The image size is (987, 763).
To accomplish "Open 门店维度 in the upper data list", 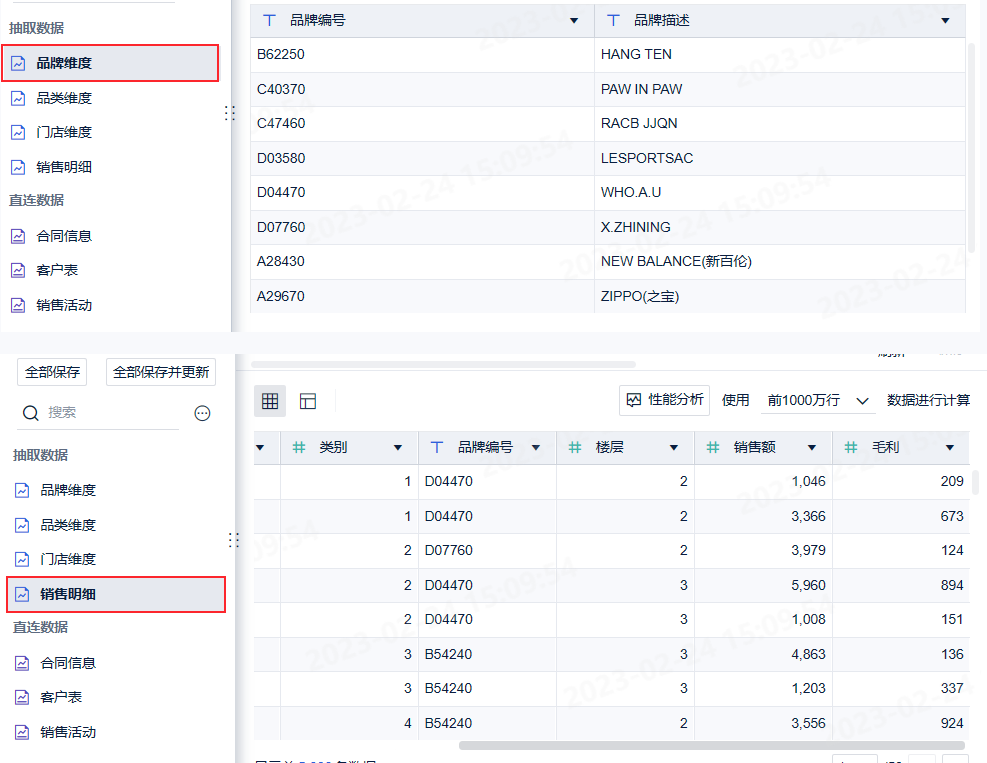I will point(64,132).
